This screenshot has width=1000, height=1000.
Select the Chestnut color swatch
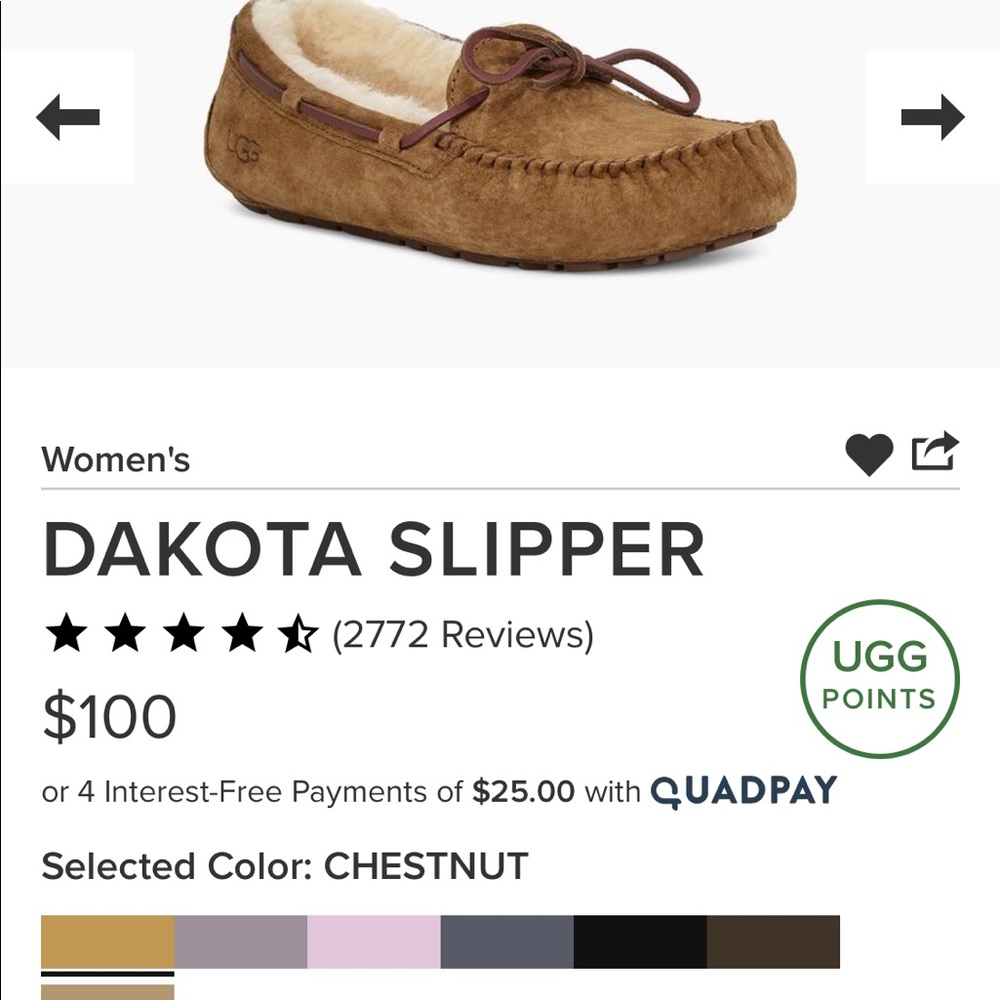click(x=105, y=943)
